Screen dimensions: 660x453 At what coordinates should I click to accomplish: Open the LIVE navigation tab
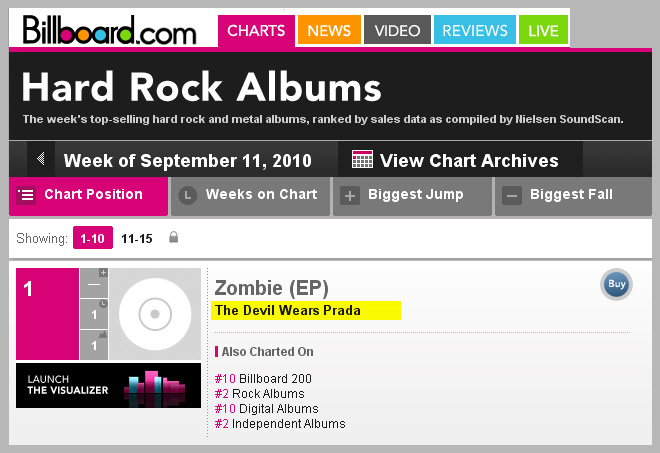(543, 30)
